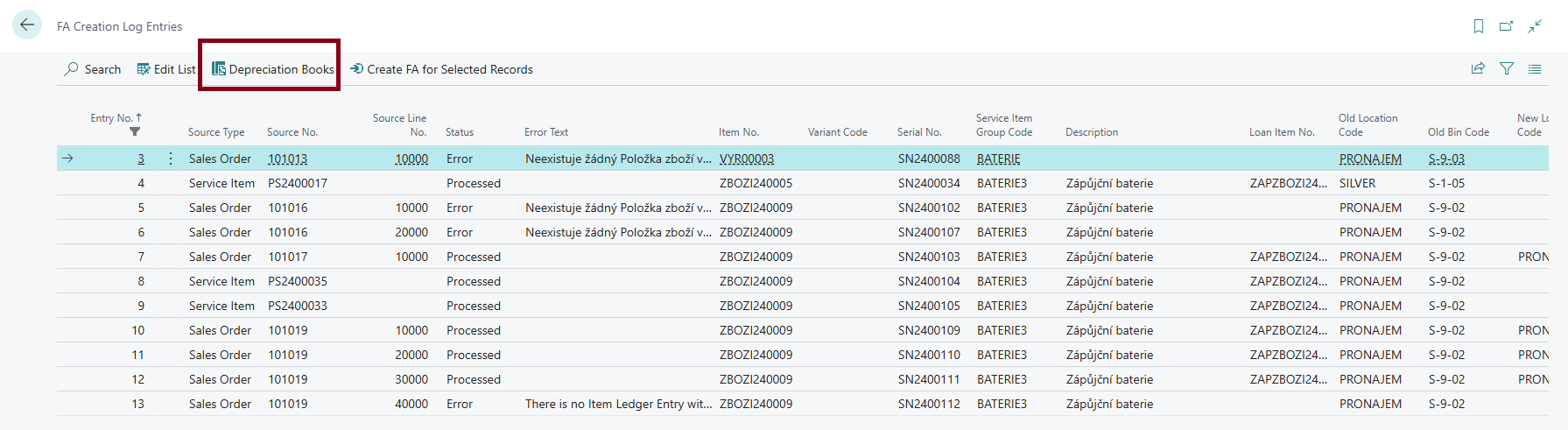Open the Variant Code column header menu
The height and width of the screenshot is (430, 1568).
click(x=838, y=132)
